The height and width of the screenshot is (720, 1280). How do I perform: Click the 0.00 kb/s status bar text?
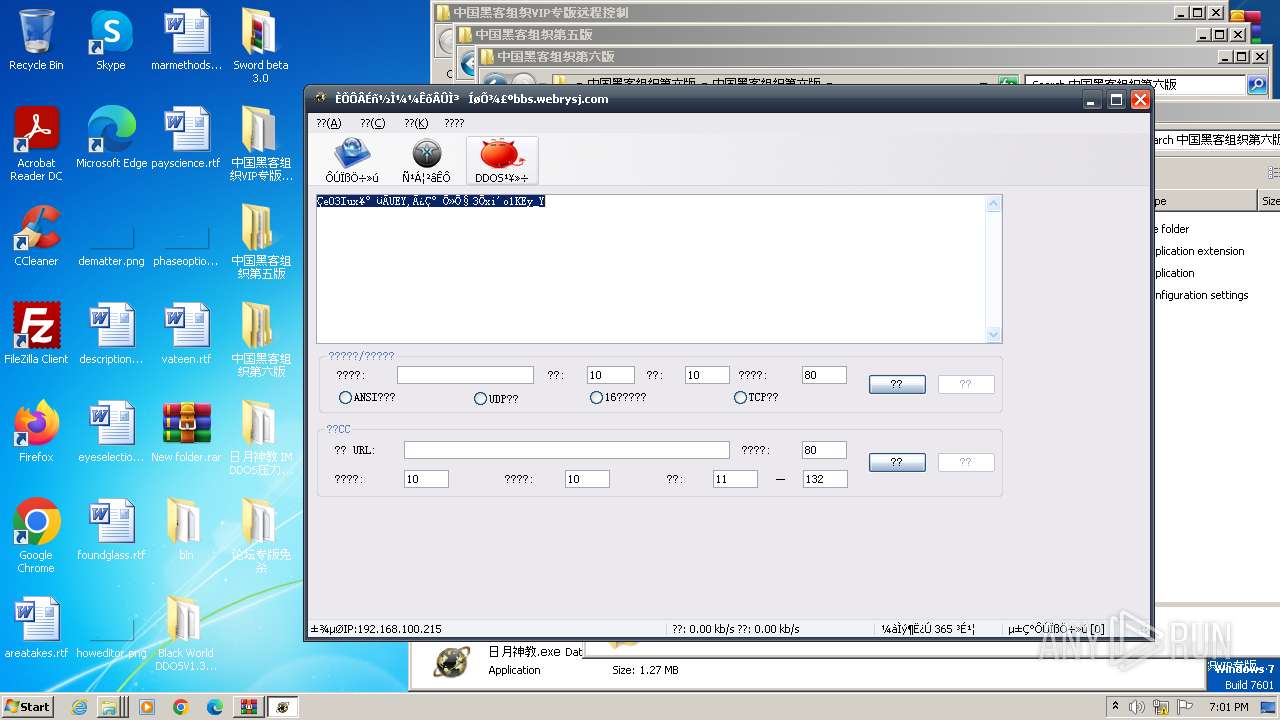coord(735,629)
